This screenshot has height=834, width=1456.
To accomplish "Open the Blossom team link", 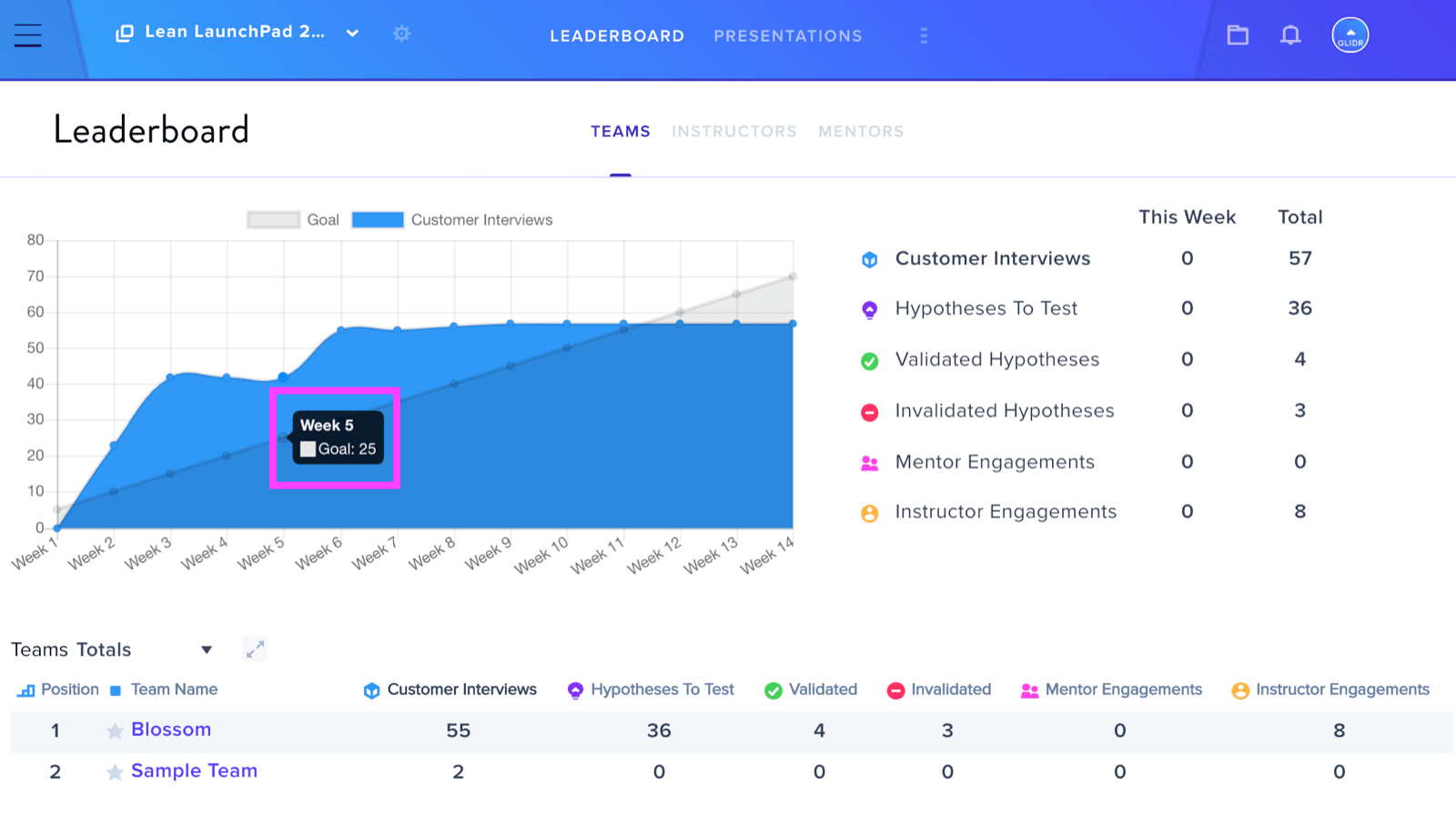I will [x=171, y=729].
